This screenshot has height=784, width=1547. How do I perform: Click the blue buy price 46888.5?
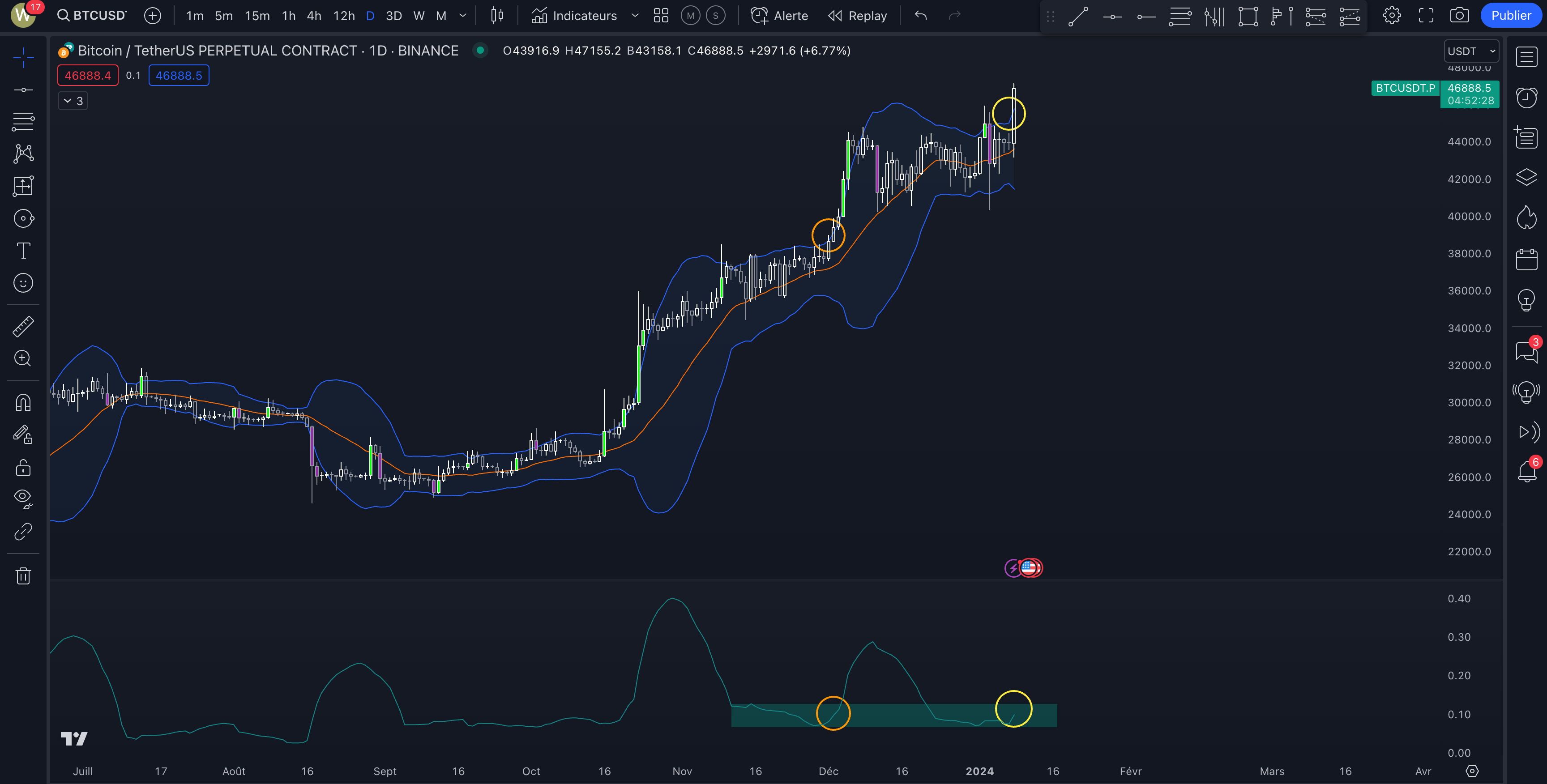click(179, 76)
